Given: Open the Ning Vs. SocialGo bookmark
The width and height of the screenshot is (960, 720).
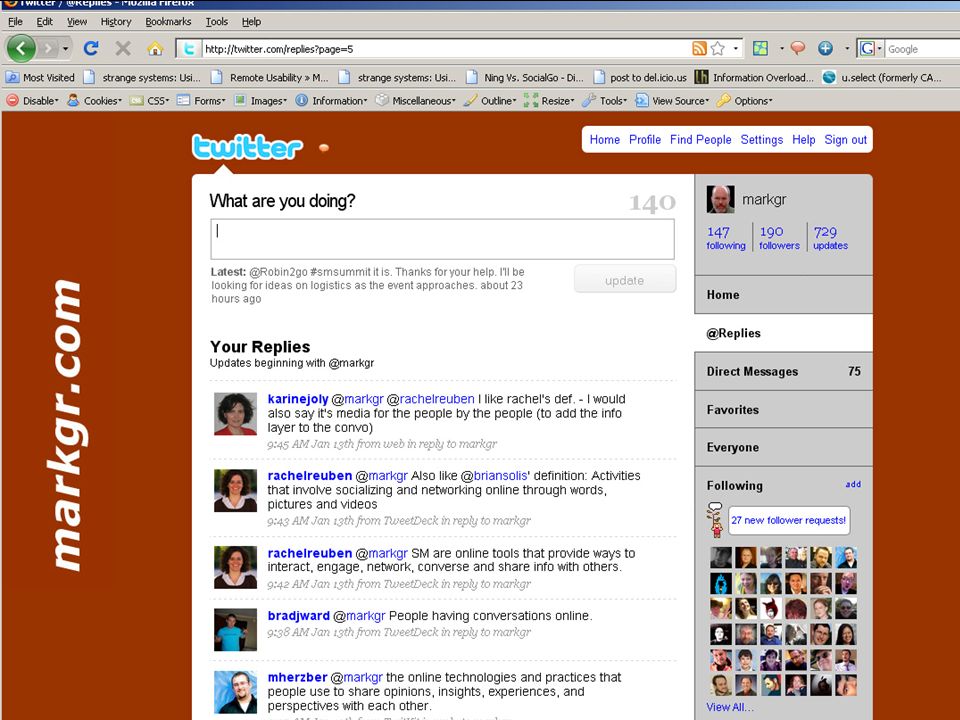Looking at the screenshot, I should click(525, 77).
